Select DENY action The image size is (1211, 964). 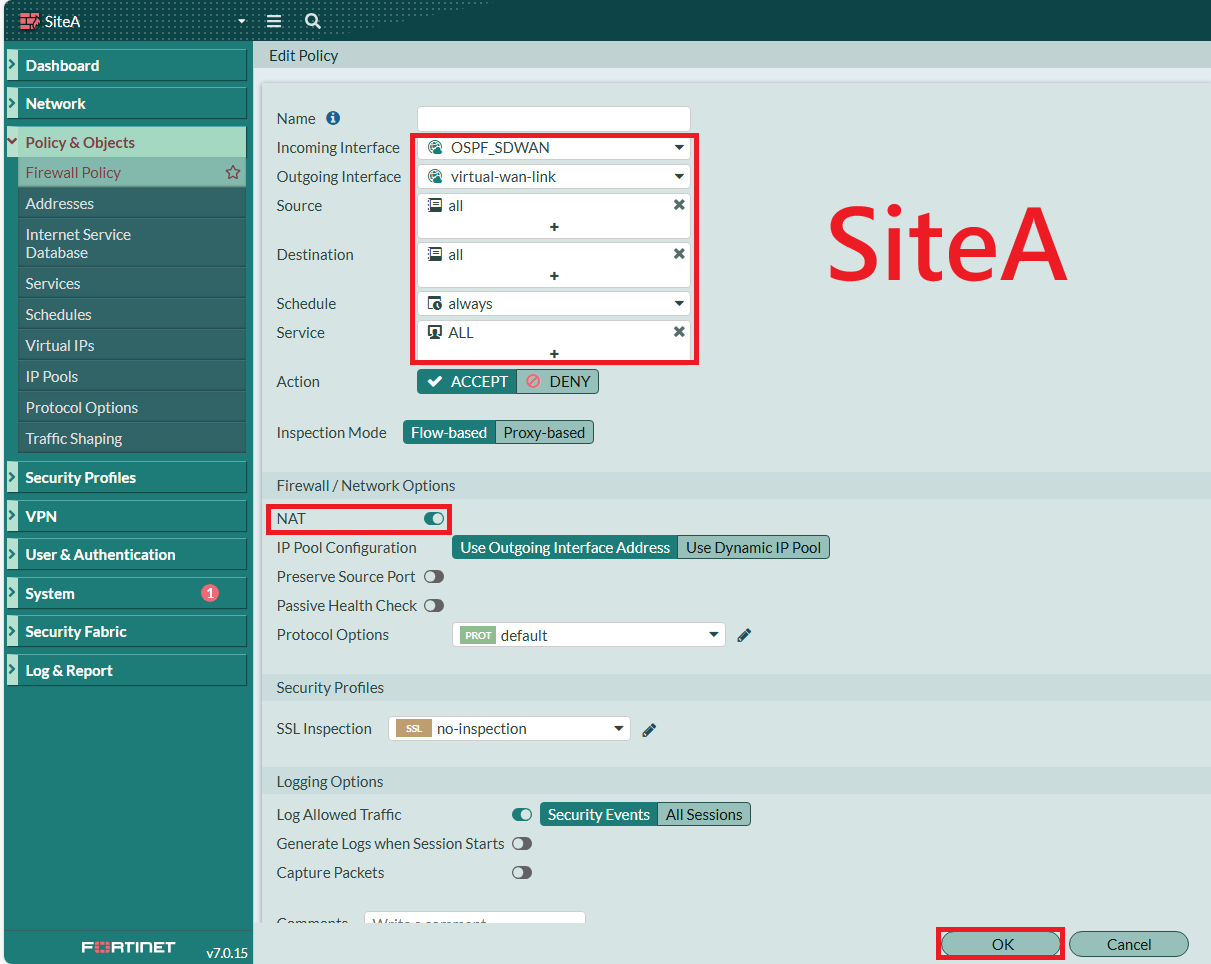558,381
